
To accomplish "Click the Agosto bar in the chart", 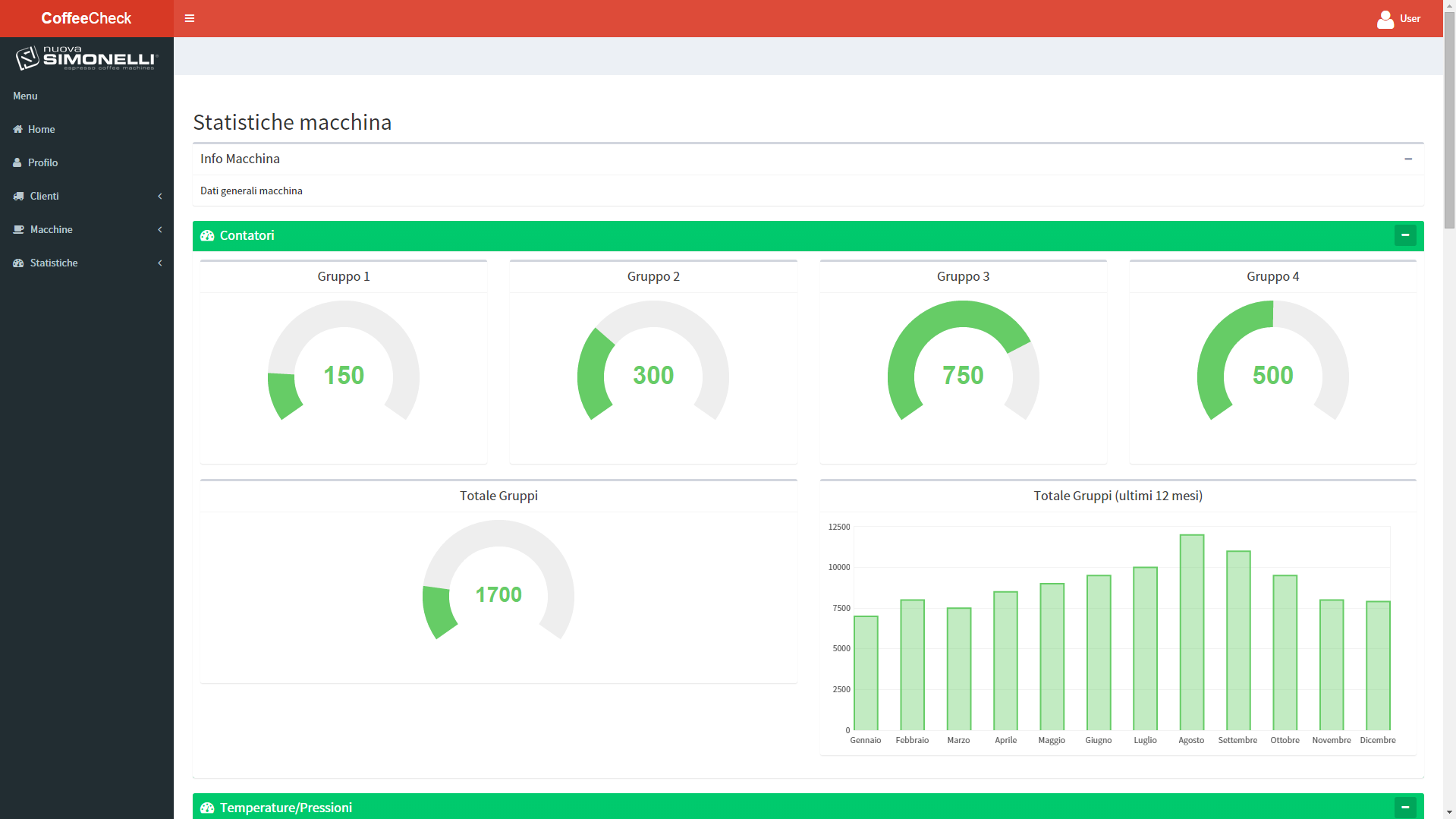I will pos(1191,632).
